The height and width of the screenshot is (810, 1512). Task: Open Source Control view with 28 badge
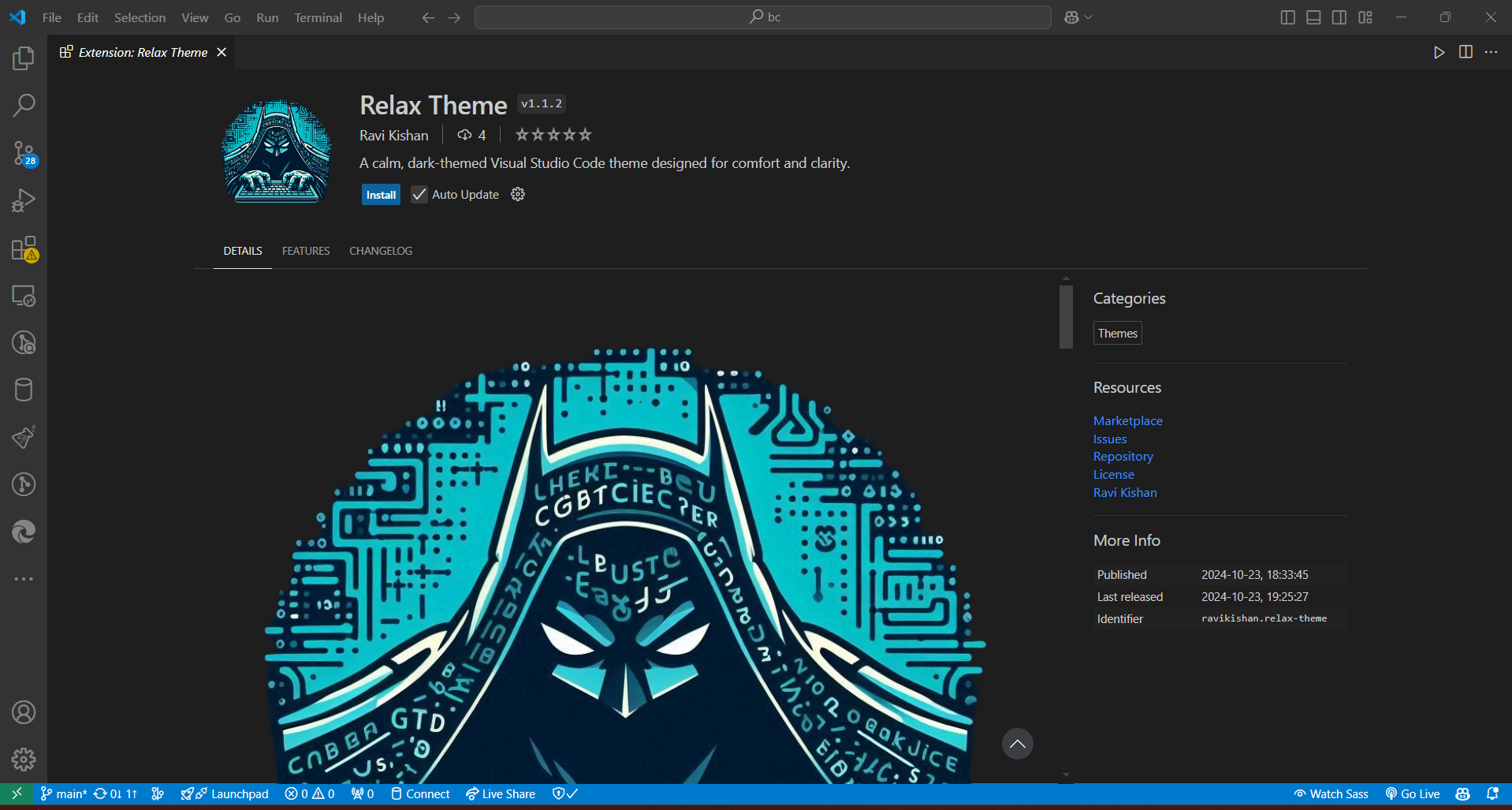point(24,153)
